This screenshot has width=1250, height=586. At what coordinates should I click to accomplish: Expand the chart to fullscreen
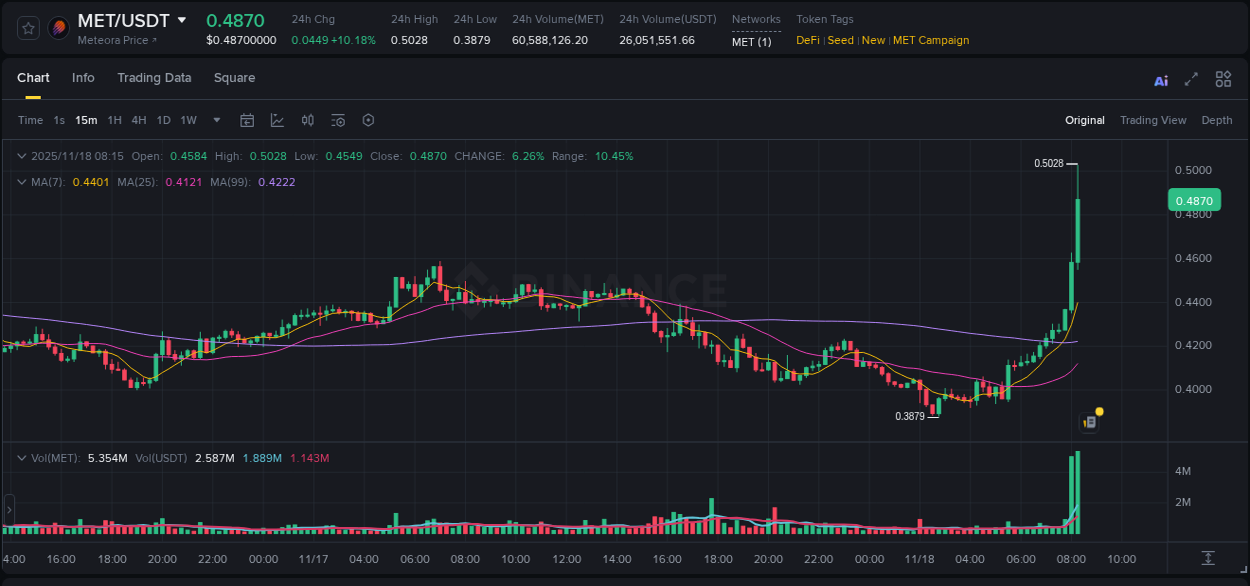(x=1190, y=79)
